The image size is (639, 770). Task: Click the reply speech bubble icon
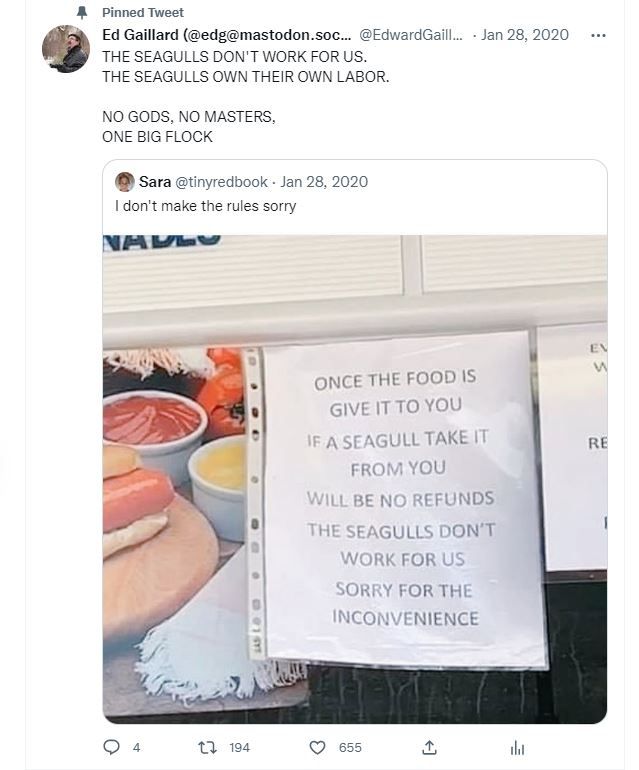pos(111,747)
